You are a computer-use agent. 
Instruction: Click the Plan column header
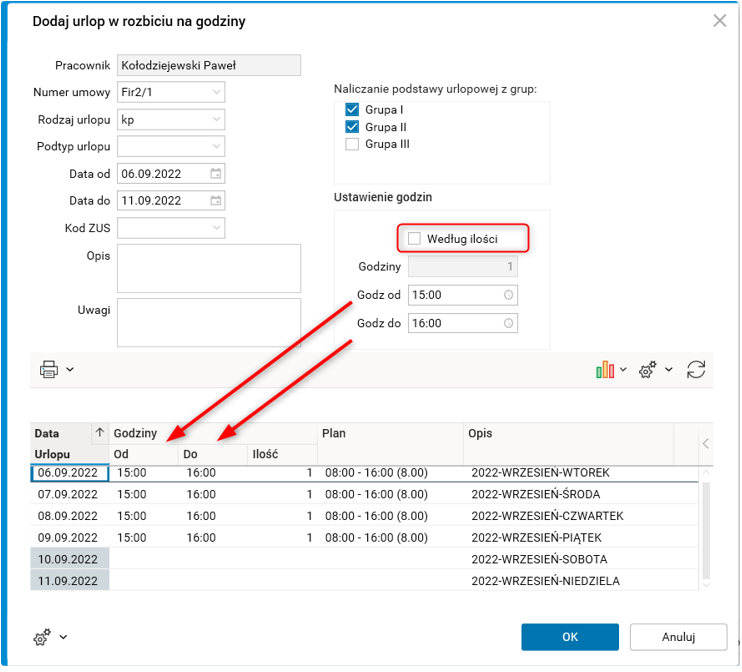390,443
